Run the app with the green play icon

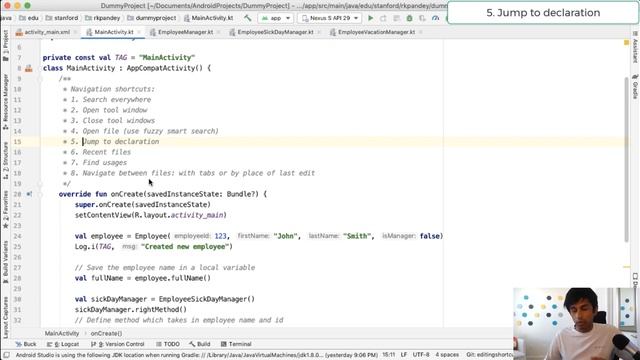[370, 18]
